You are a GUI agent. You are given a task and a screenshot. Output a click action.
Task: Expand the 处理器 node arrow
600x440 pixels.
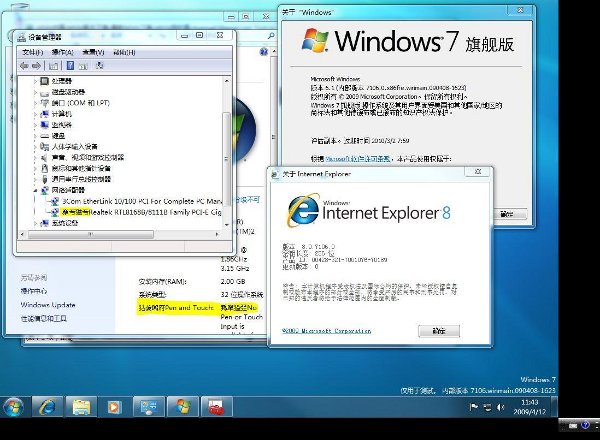click(35, 81)
